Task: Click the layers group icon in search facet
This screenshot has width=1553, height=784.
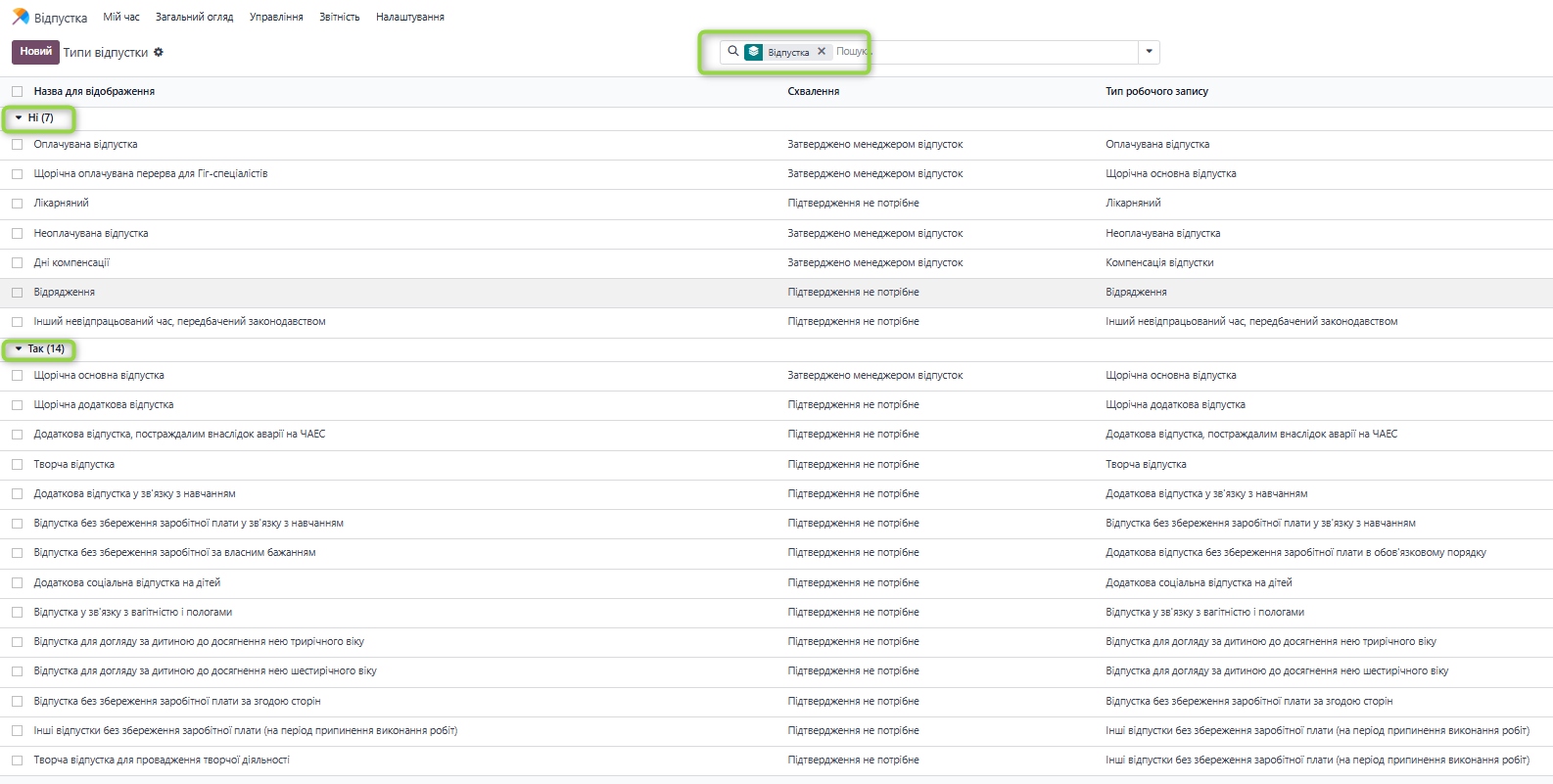Action: tap(753, 52)
